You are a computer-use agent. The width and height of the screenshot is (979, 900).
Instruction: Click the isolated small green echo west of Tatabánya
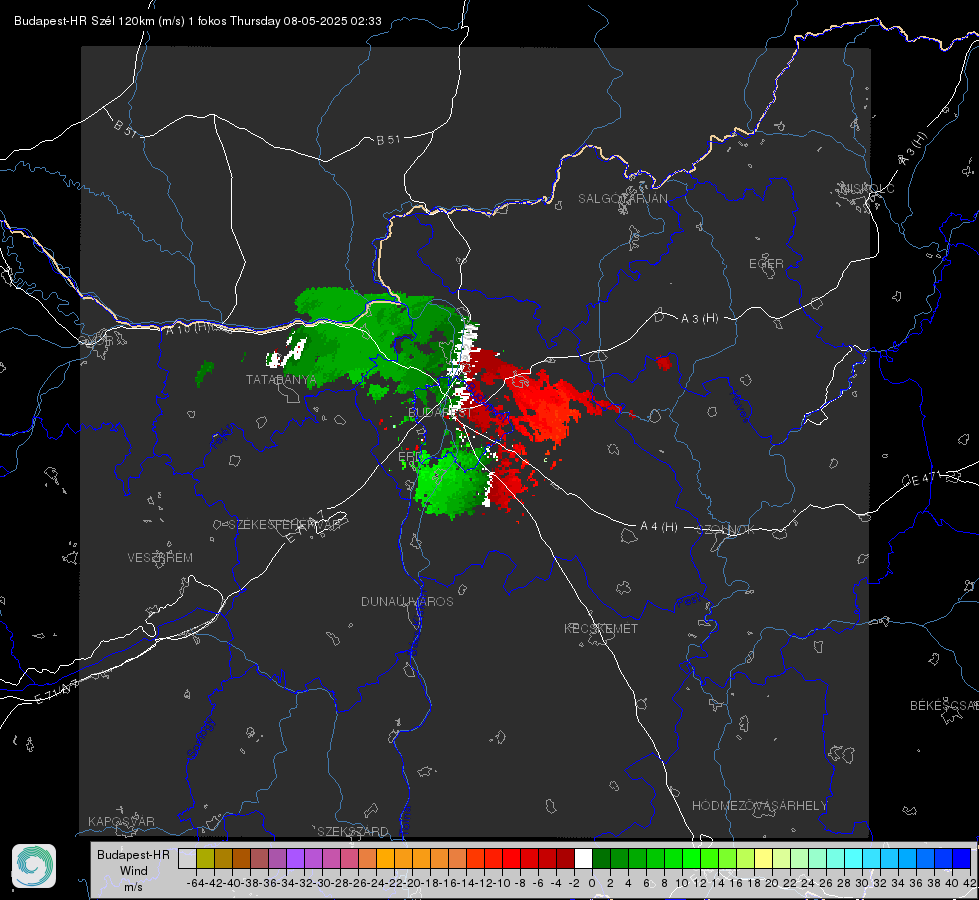pos(204,373)
